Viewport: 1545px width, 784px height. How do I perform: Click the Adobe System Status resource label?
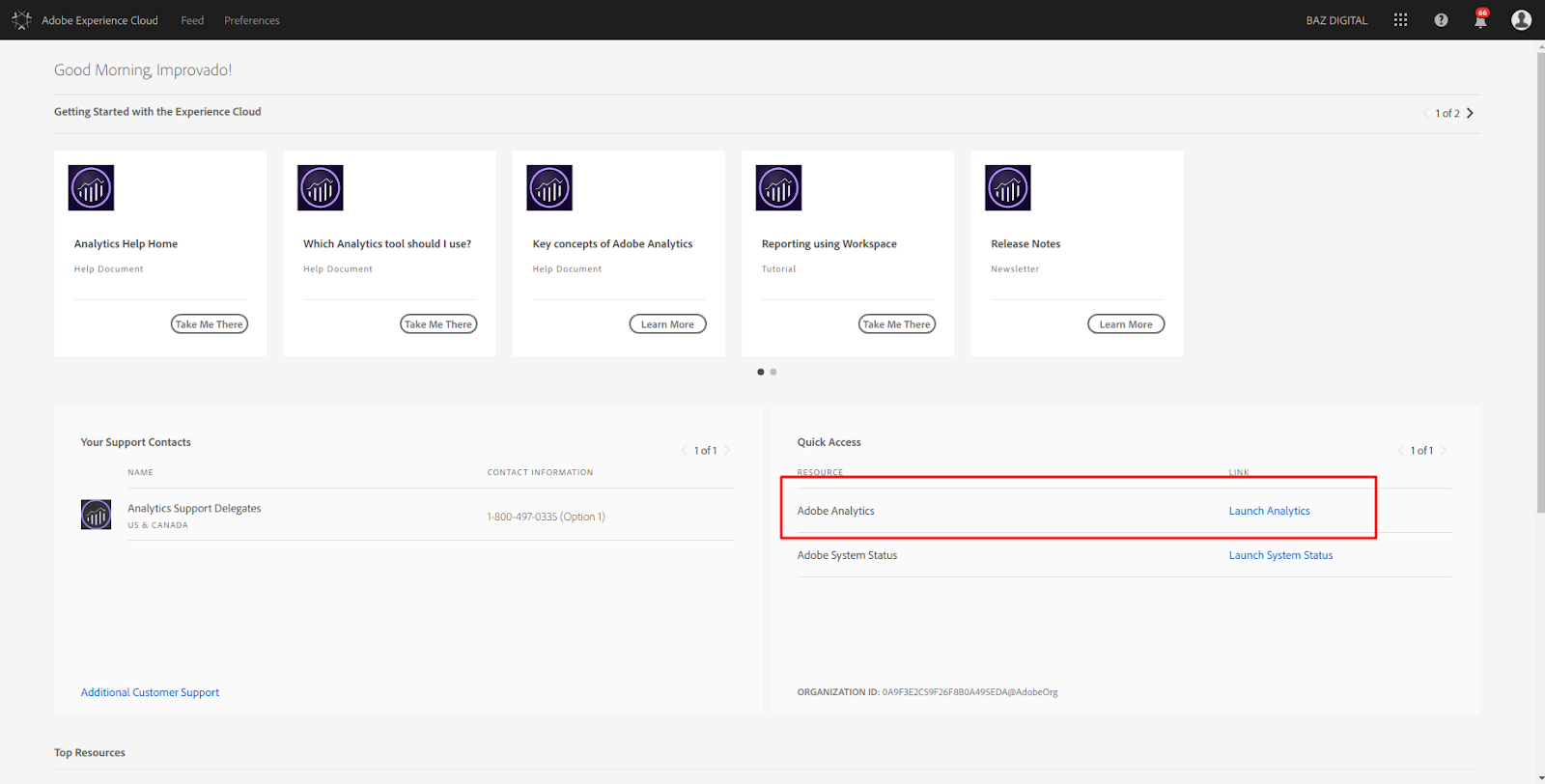pyautogui.click(x=847, y=555)
